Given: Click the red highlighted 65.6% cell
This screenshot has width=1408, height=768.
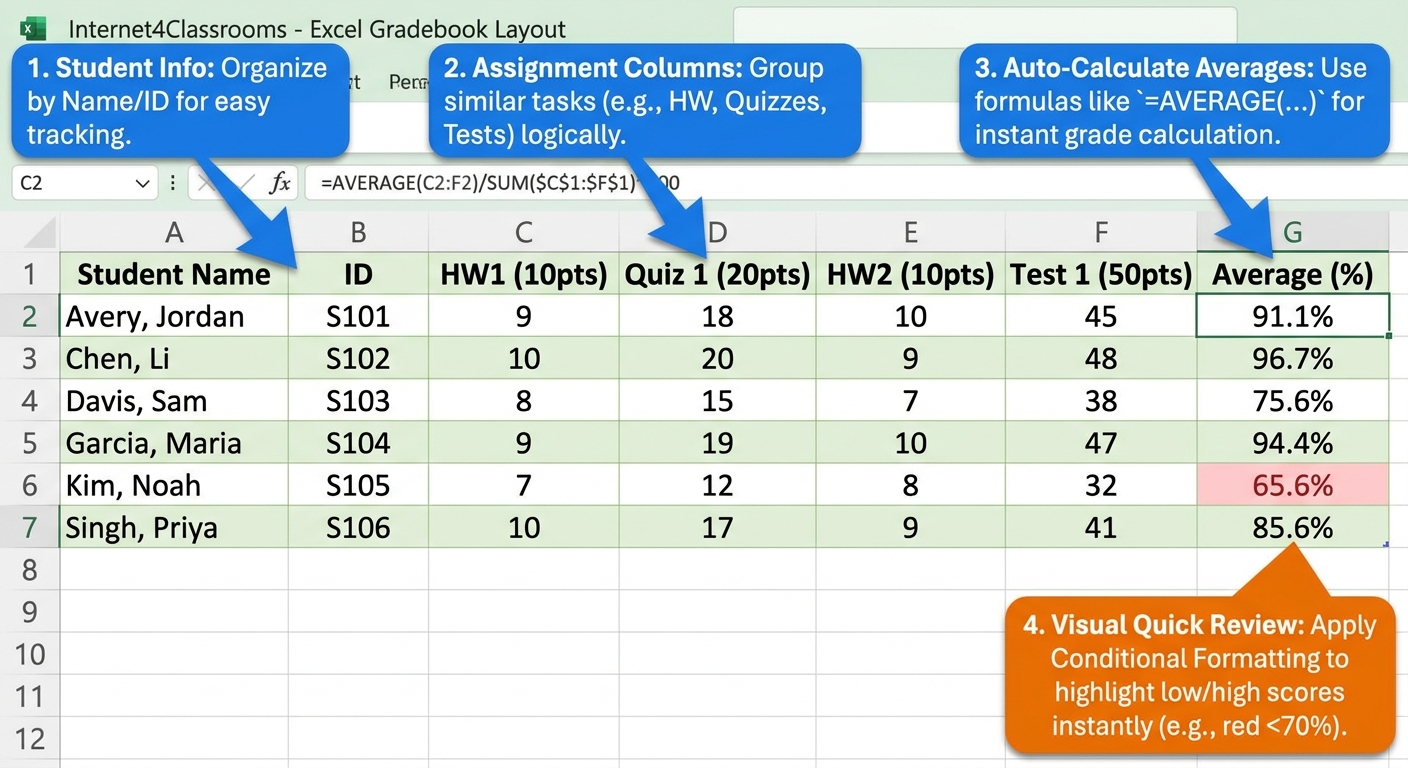Looking at the screenshot, I should coord(1292,485).
